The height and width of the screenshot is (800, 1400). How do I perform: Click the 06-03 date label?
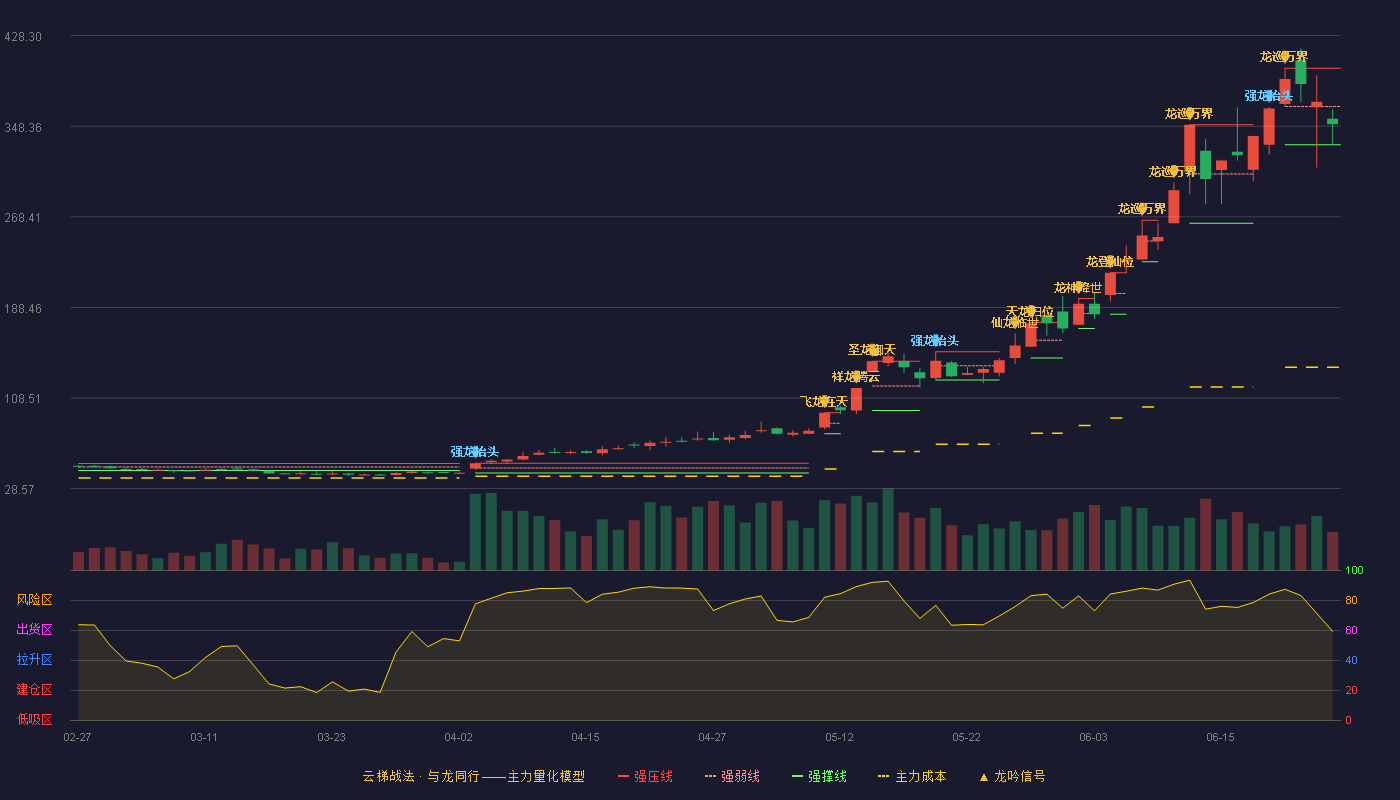coord(1093,737)
